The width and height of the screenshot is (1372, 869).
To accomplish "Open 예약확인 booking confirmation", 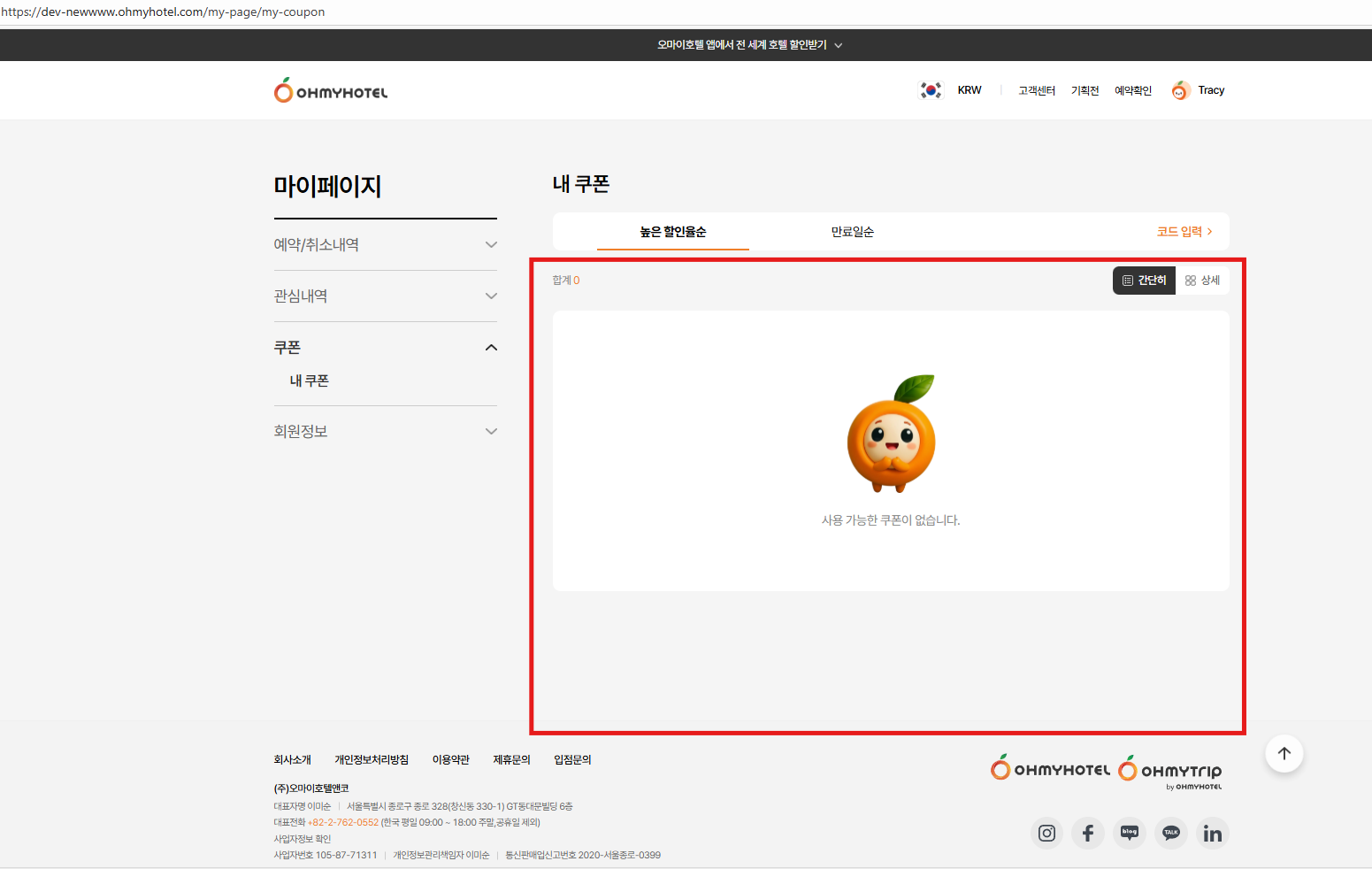I will pyautogui.click(x=1133, y=90).
